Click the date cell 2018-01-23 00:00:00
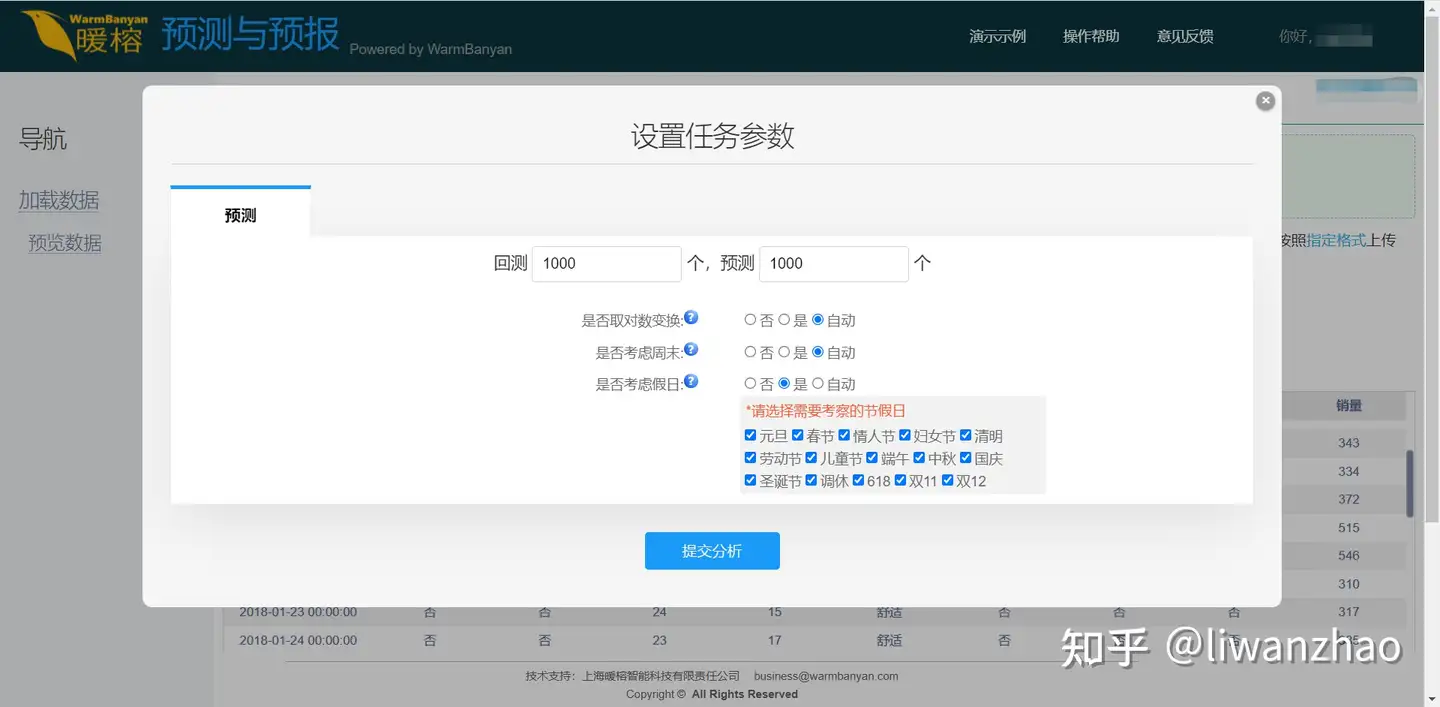The width and height of the screenshot is (1440, 707). [298, 612]
